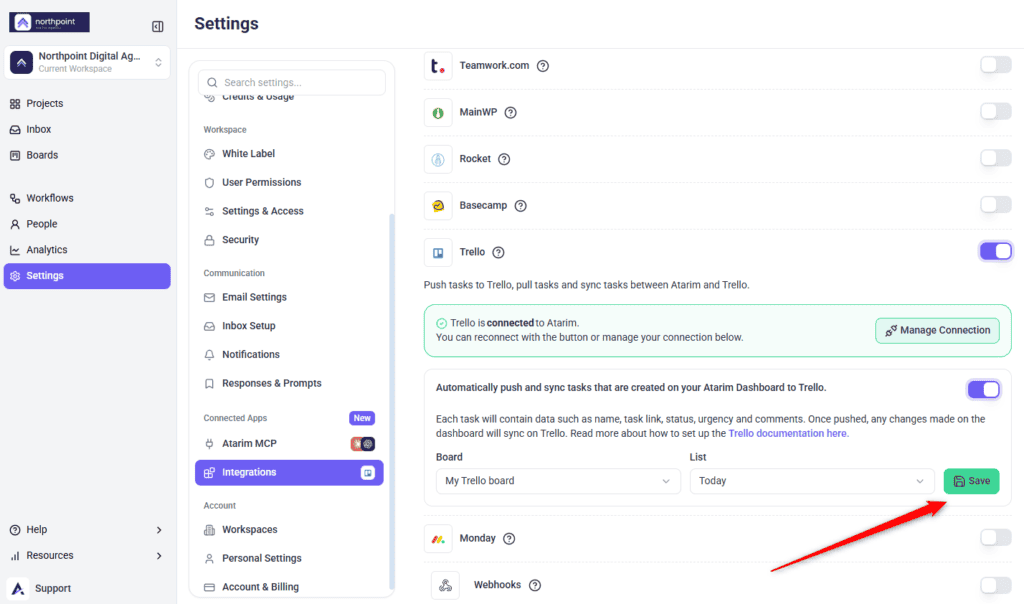Open Analytics in the sidebar

click(46, 249)
